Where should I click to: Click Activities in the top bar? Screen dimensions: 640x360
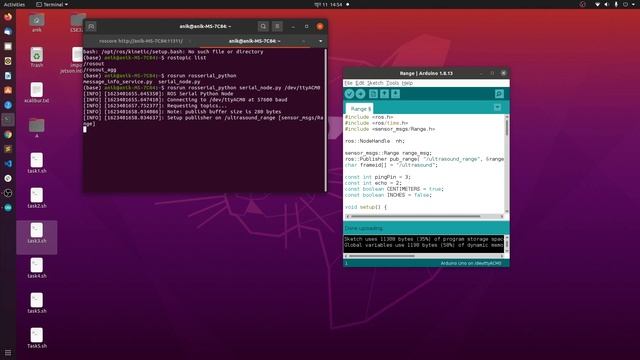[x=14, y=4]
